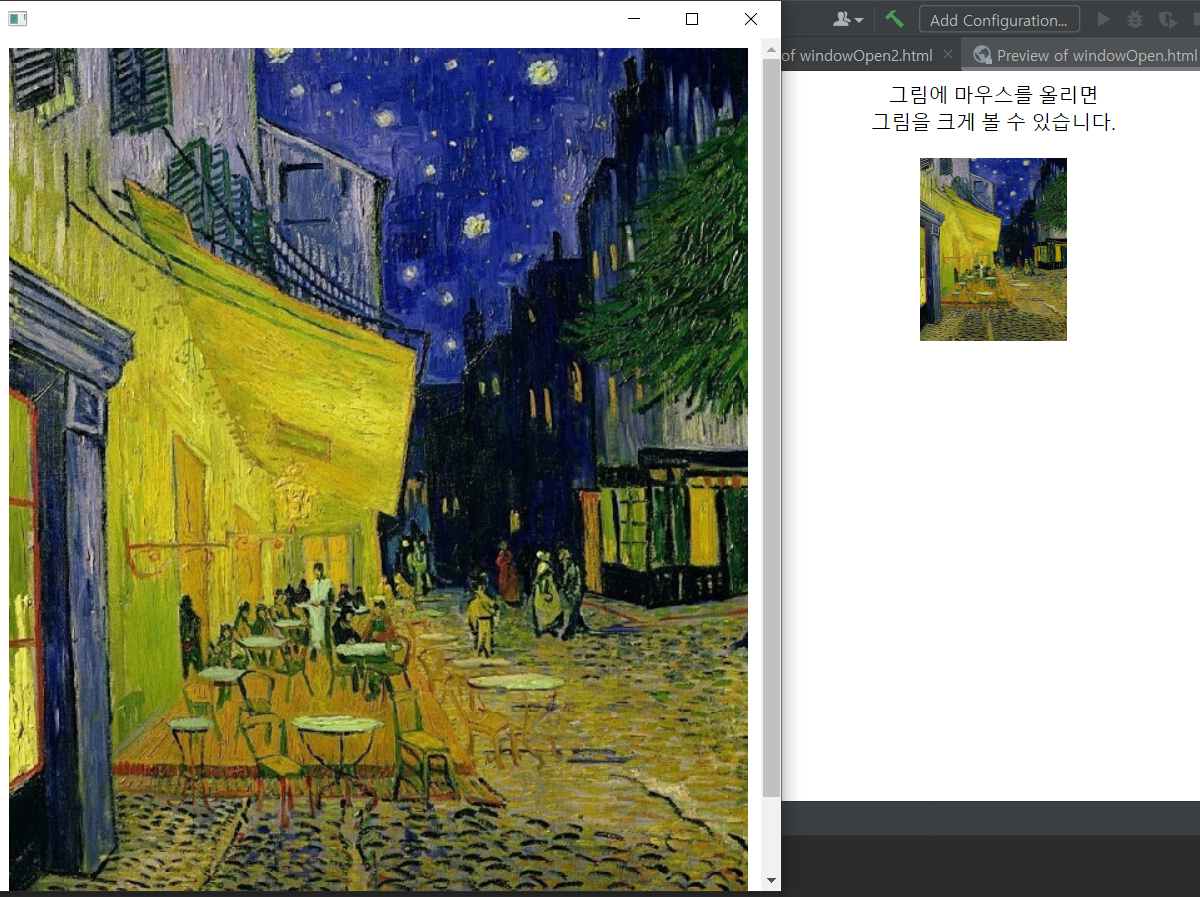1200x897 pixels.
Task: Close the windowOpen2.html preview tab
Action: [x=948, y=55]
